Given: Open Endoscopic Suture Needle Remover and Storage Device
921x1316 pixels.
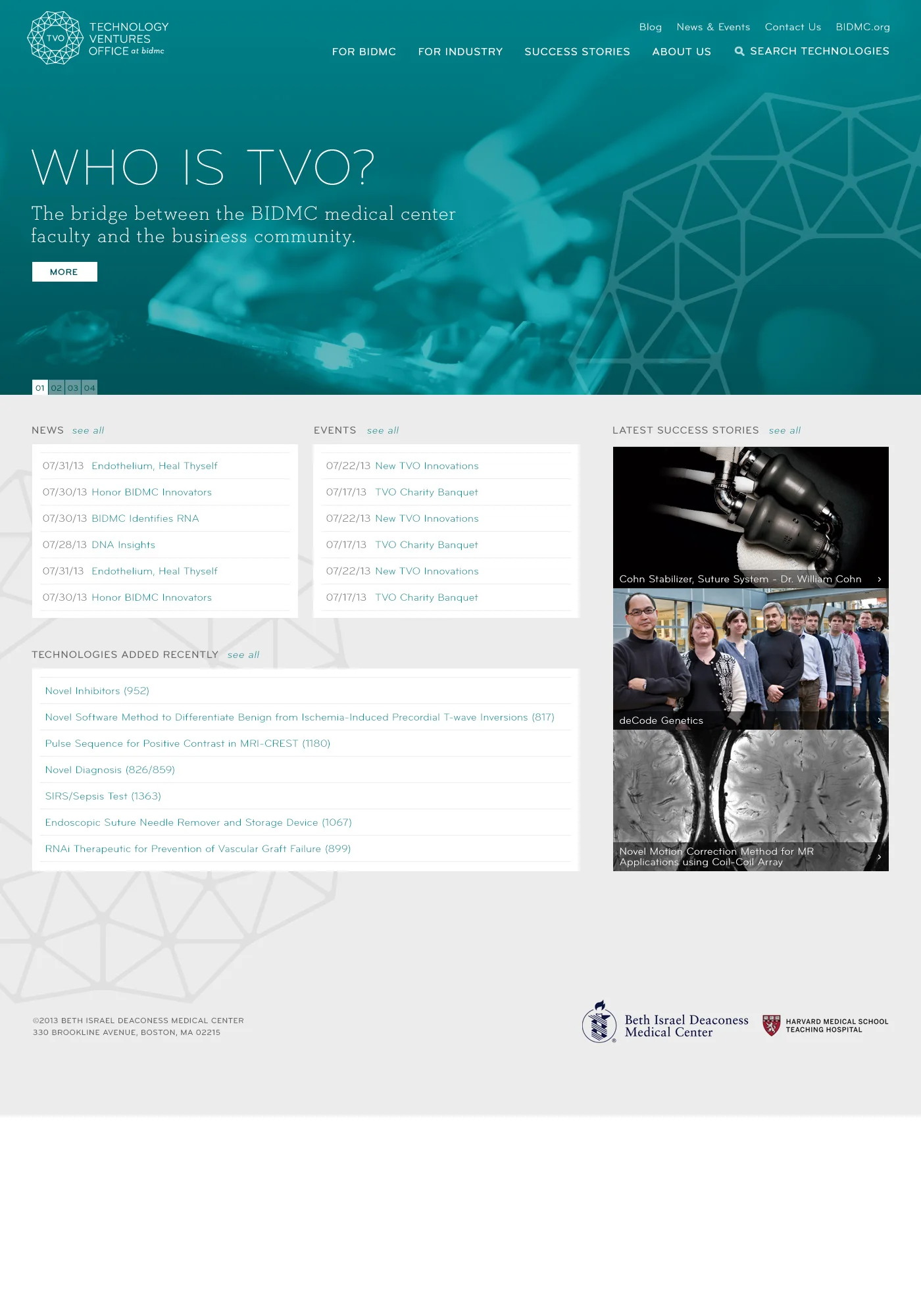Looking at the screenshot, I should coord(199,822).
